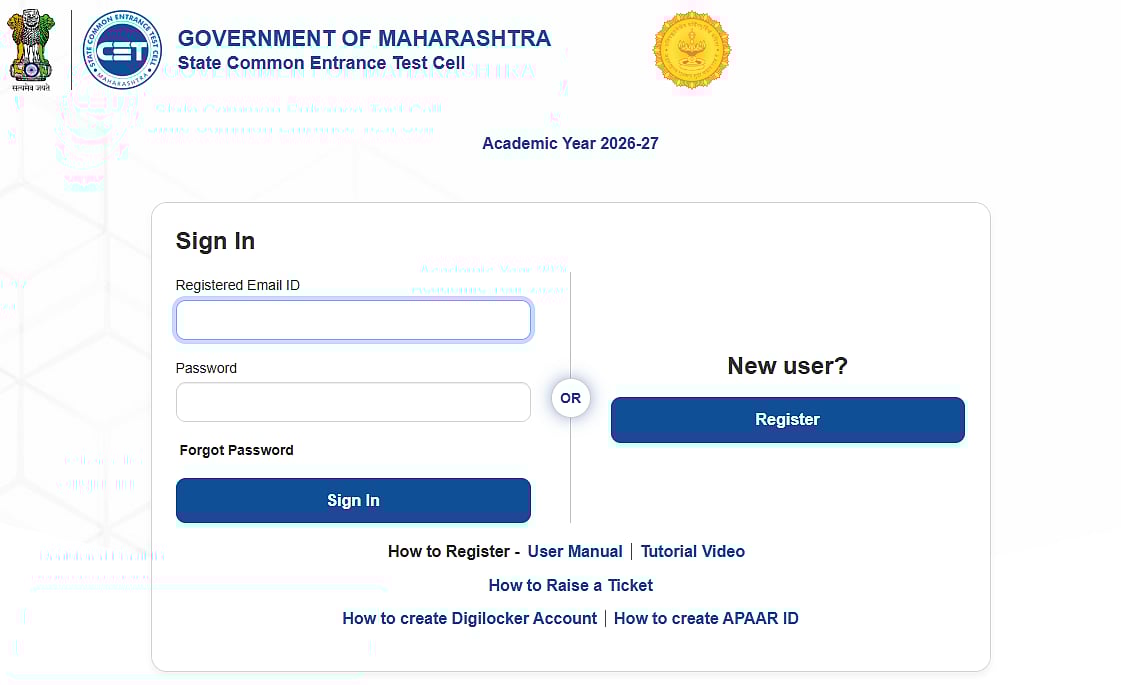Focus the Registered Email ID field
This screenshot has width=1121, height=685.
[x=353, y=320]
